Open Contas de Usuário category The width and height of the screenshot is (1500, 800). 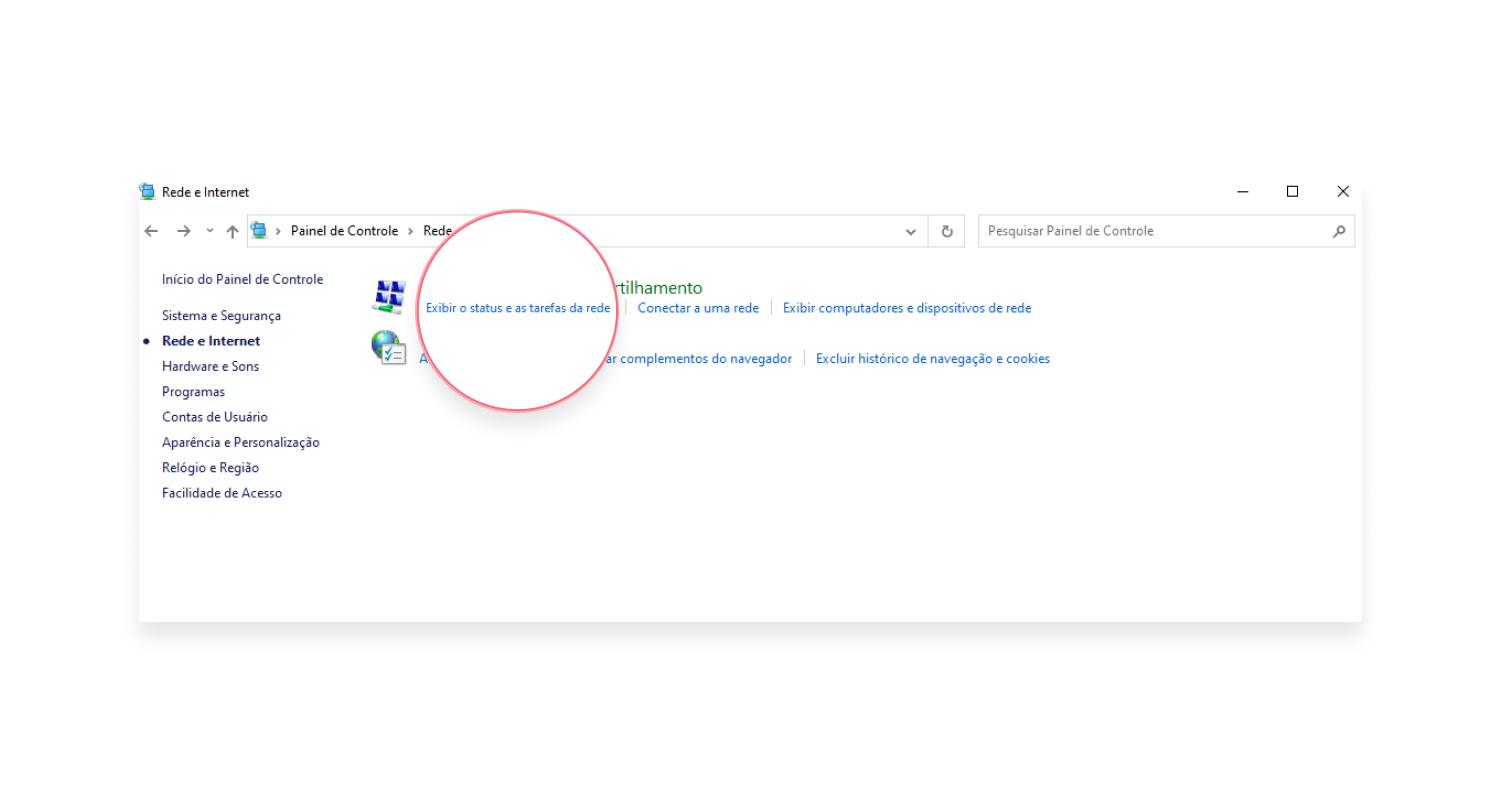[215, 417]
